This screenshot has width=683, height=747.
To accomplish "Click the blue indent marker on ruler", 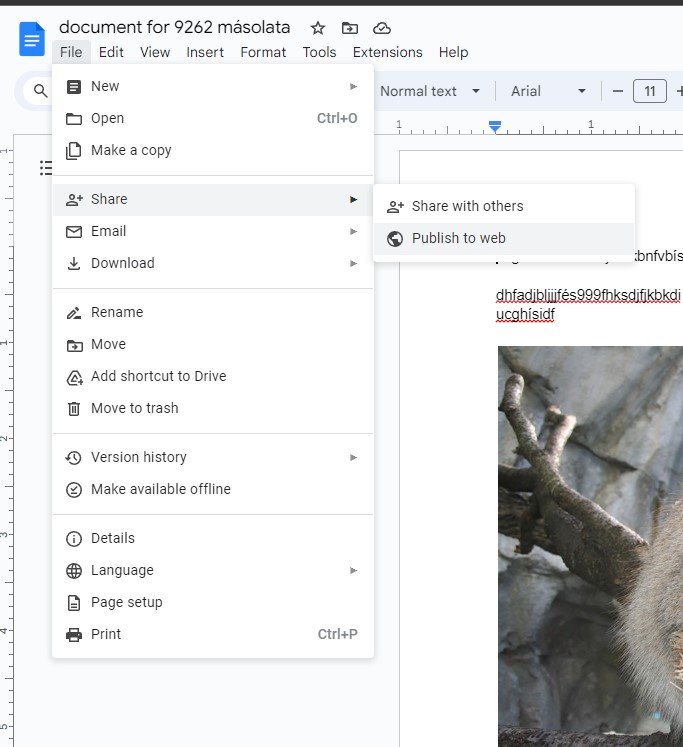I will click(495, 127).
